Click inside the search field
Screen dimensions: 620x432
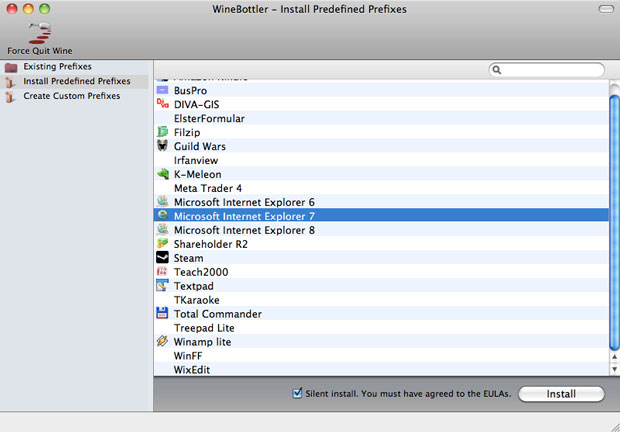pos(546,70)
